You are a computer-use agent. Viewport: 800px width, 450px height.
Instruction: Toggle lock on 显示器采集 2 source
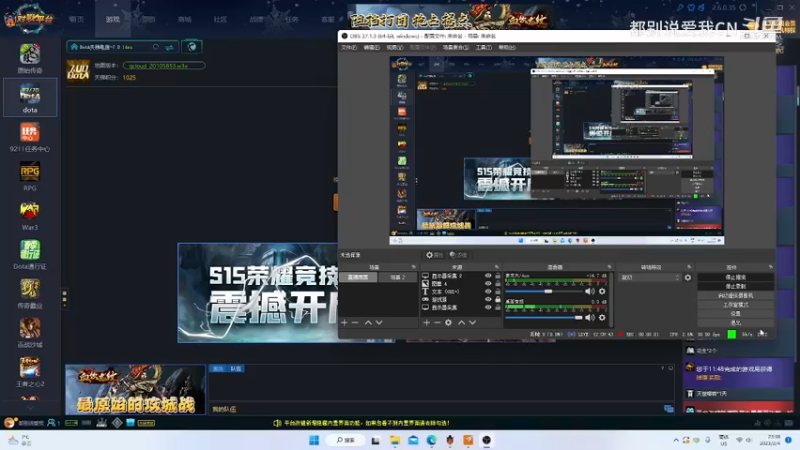tap(498, 276)
